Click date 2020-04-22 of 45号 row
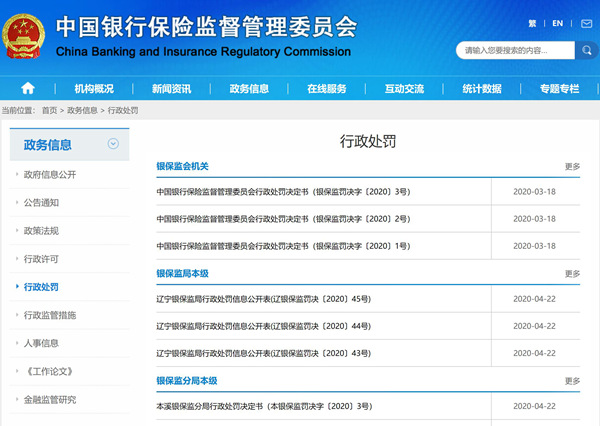Viewport: 600px width, 426px height. pos(534,299)
